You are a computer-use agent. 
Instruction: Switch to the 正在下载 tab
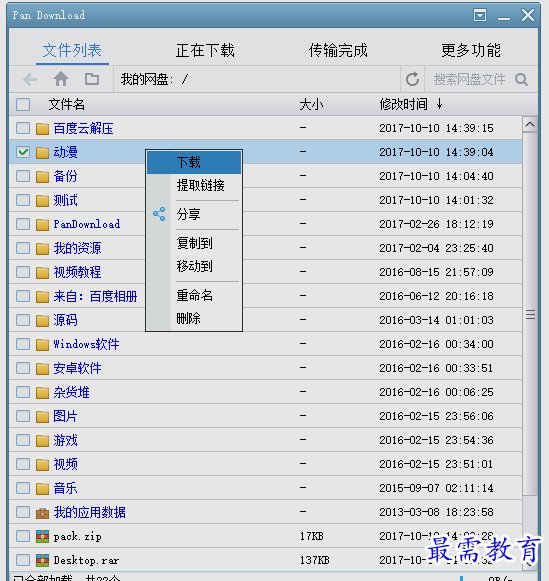(205, 50)
